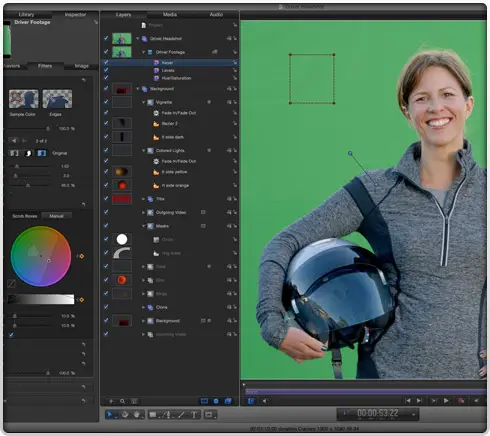Open layers list search magnifier
The image size is (490, 436).
click(122, 401)
